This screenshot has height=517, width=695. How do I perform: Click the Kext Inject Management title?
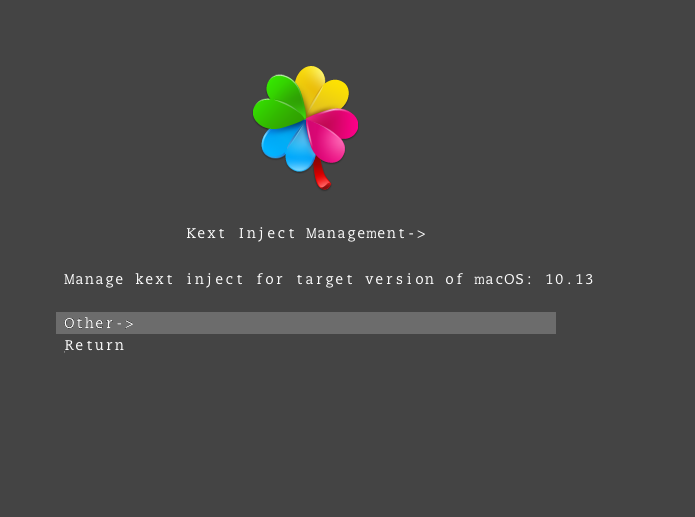tap(306, 234)
